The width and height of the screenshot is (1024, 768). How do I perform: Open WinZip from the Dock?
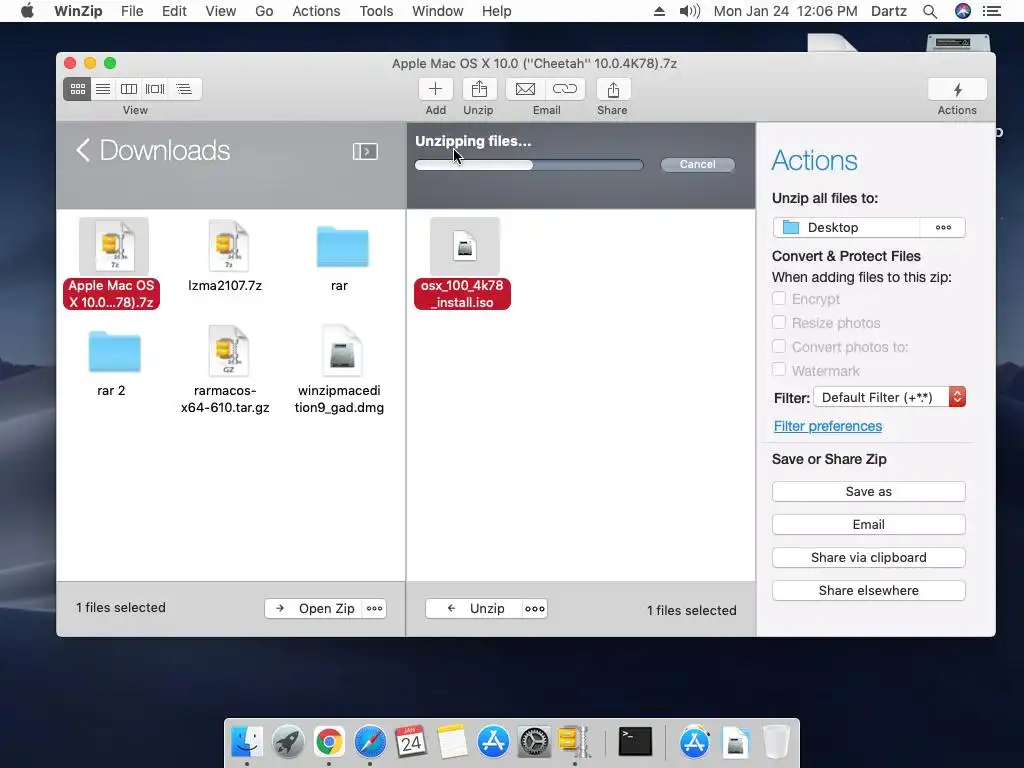click(x=574, y=743)
